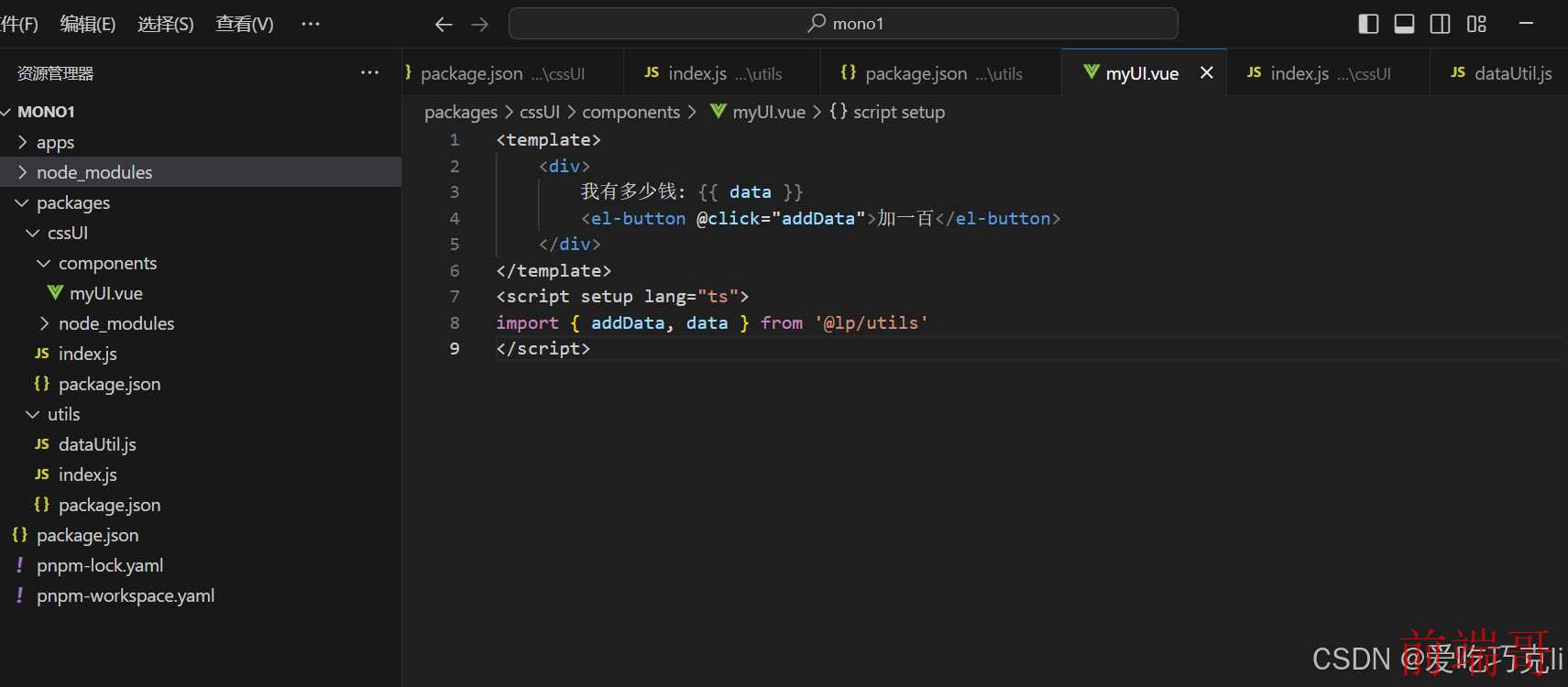
Task: Open the 选择(S) menu
Action: (x=166, y=24)
